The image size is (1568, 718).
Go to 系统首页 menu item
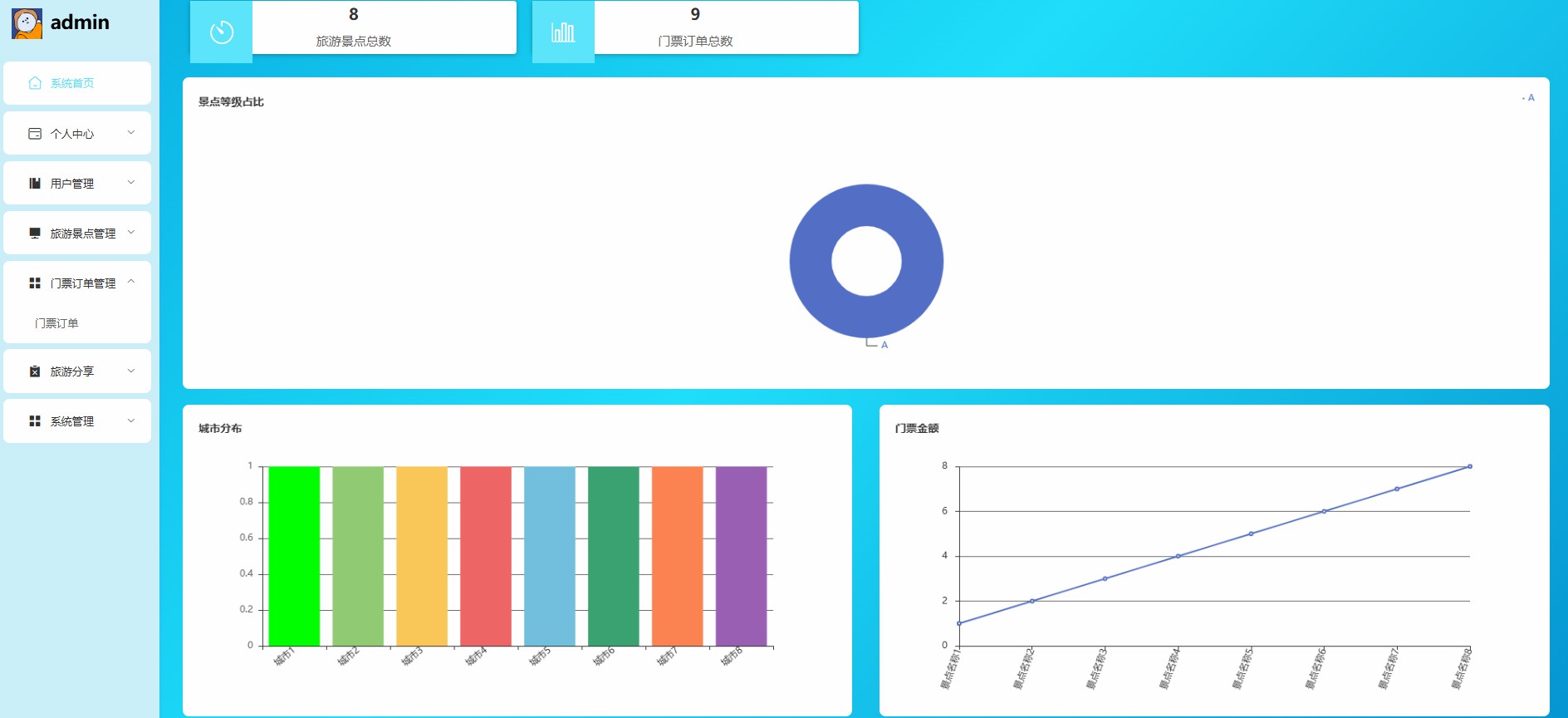[x=72, y=83]
